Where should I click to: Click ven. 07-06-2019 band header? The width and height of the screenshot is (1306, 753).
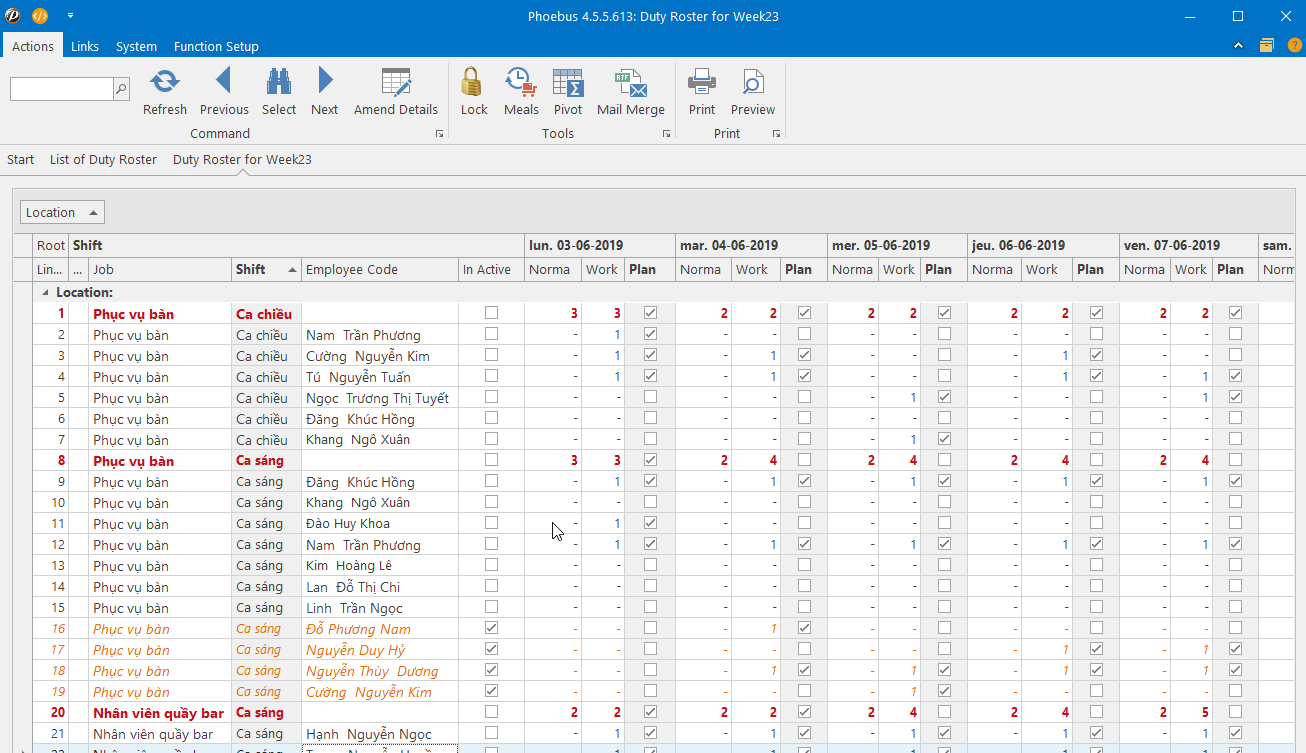click(x=1189, y=245)
